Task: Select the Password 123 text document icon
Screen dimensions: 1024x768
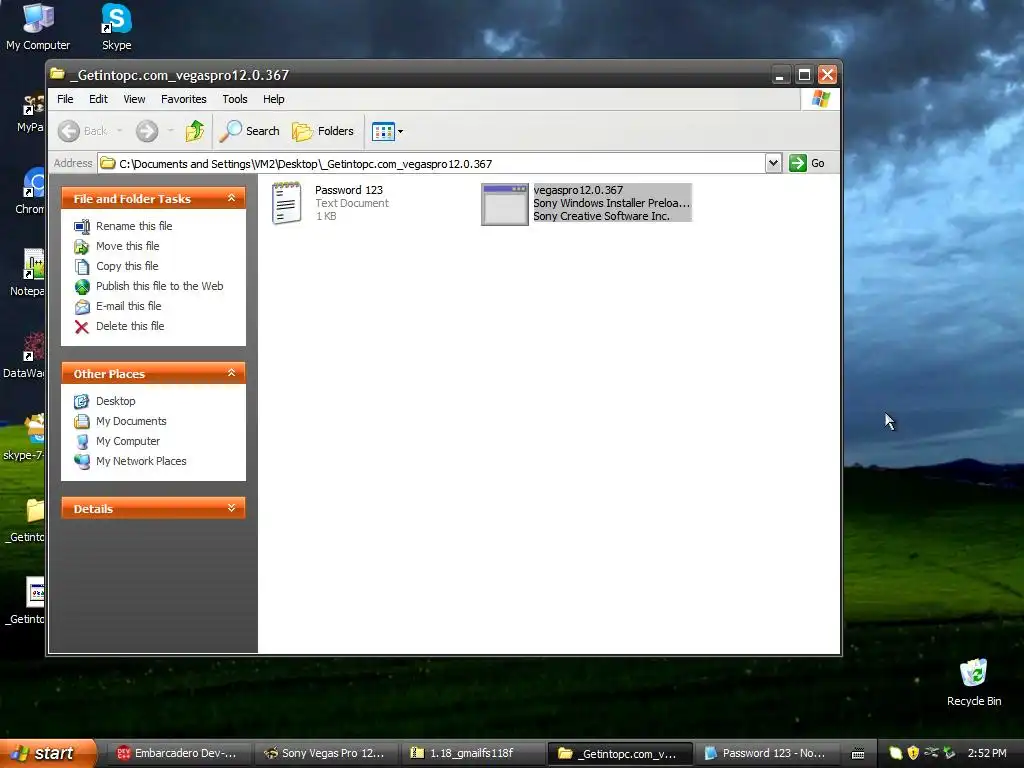Action: [x=287, y=203]
